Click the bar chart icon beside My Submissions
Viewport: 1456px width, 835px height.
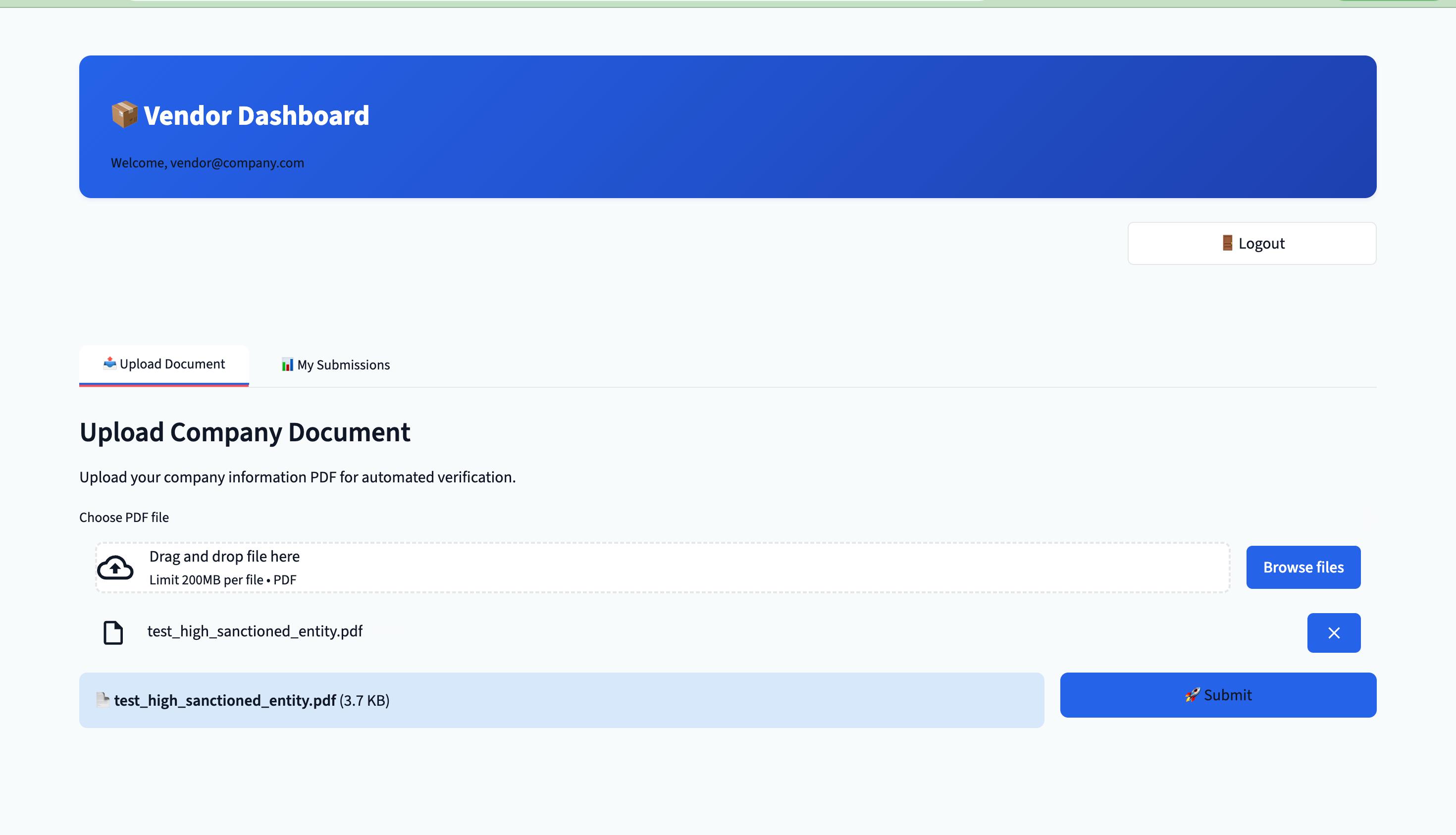point(287,365)
